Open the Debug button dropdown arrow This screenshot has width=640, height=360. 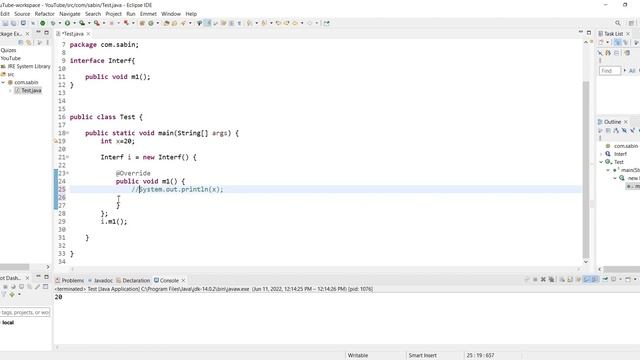point(60,23)
